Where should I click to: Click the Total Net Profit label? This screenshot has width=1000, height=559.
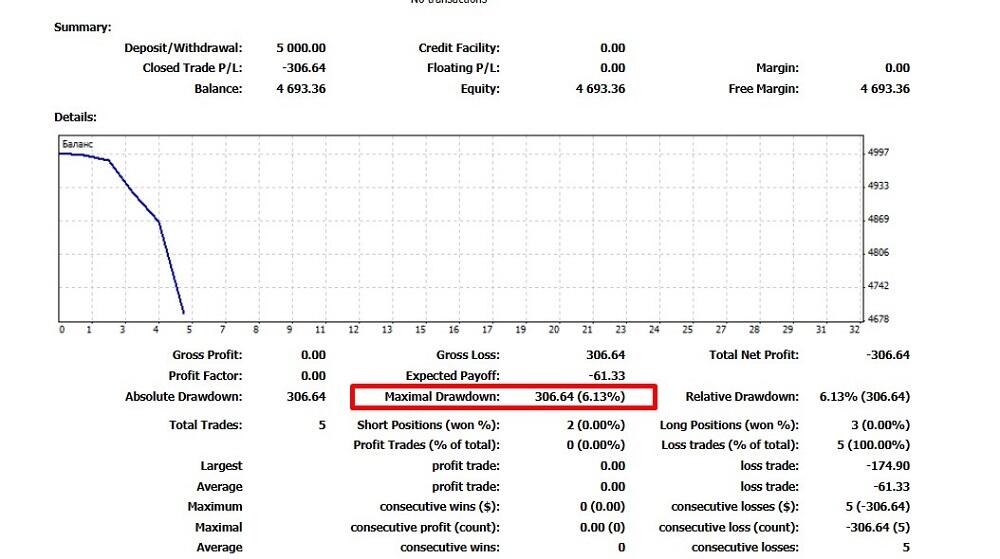click(754, 355)
